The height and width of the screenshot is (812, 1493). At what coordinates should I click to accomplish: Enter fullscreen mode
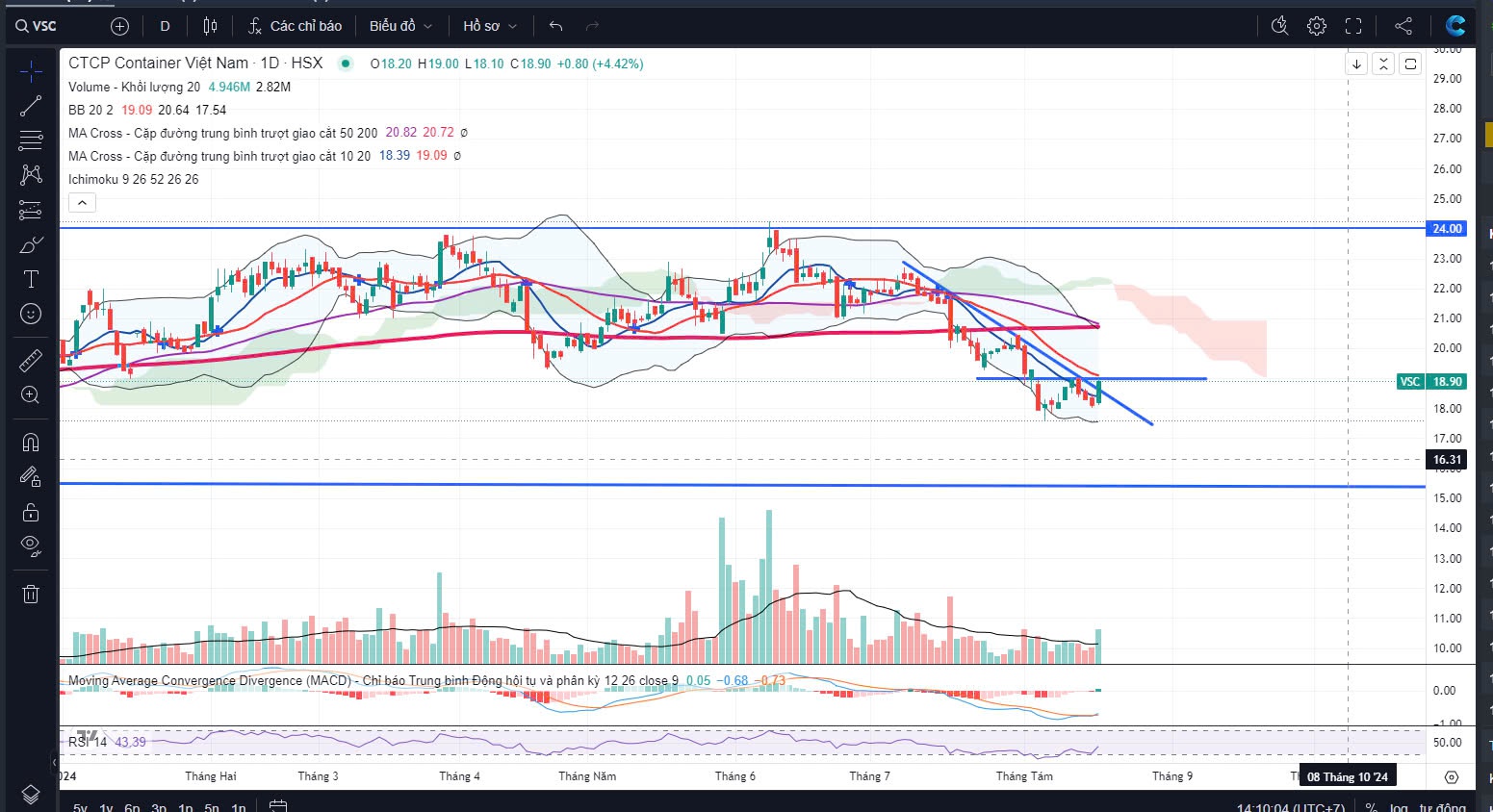(1353, 26)
